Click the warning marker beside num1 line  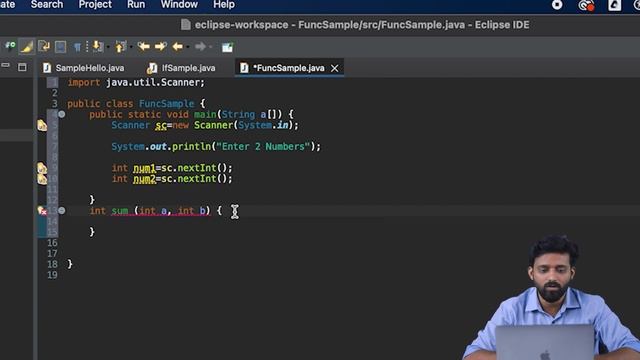[42, 168]
